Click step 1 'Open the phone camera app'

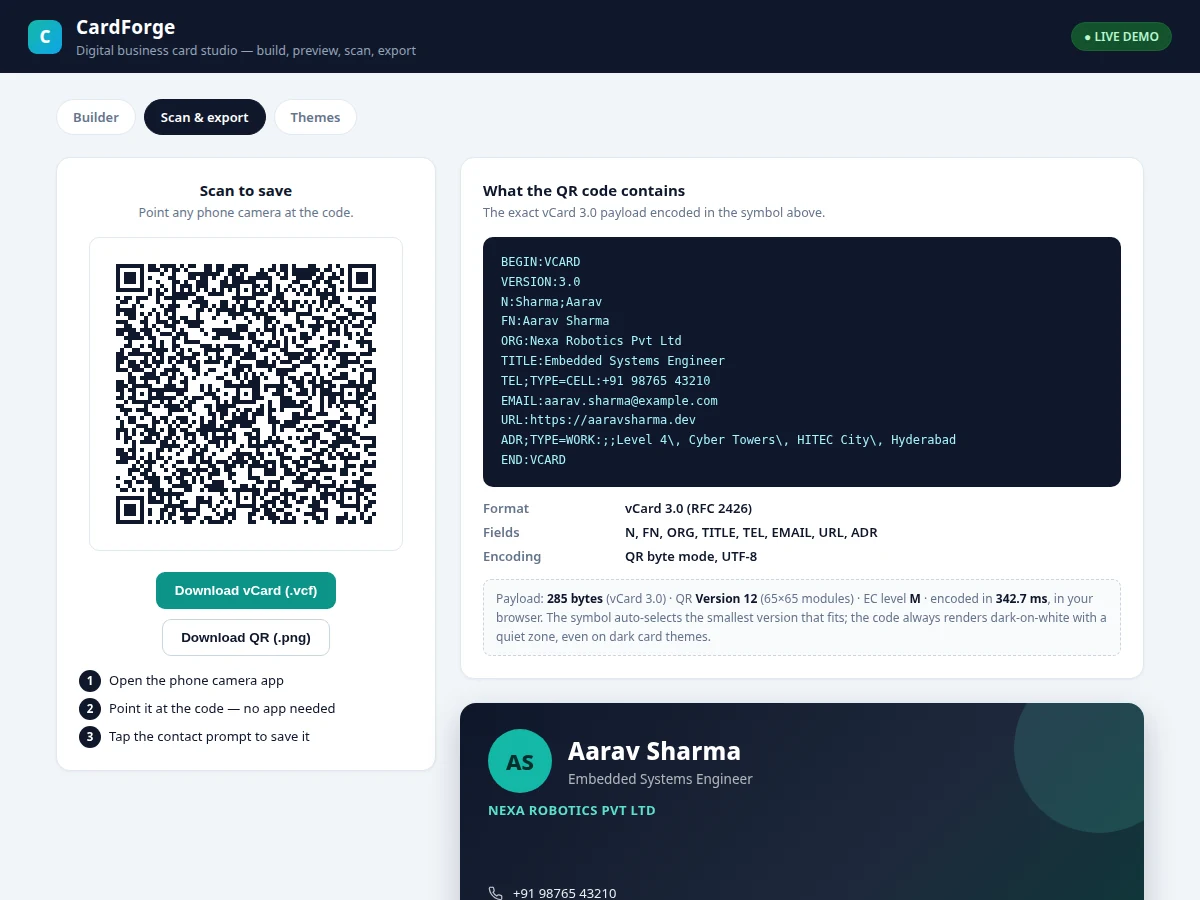point(196,681)
